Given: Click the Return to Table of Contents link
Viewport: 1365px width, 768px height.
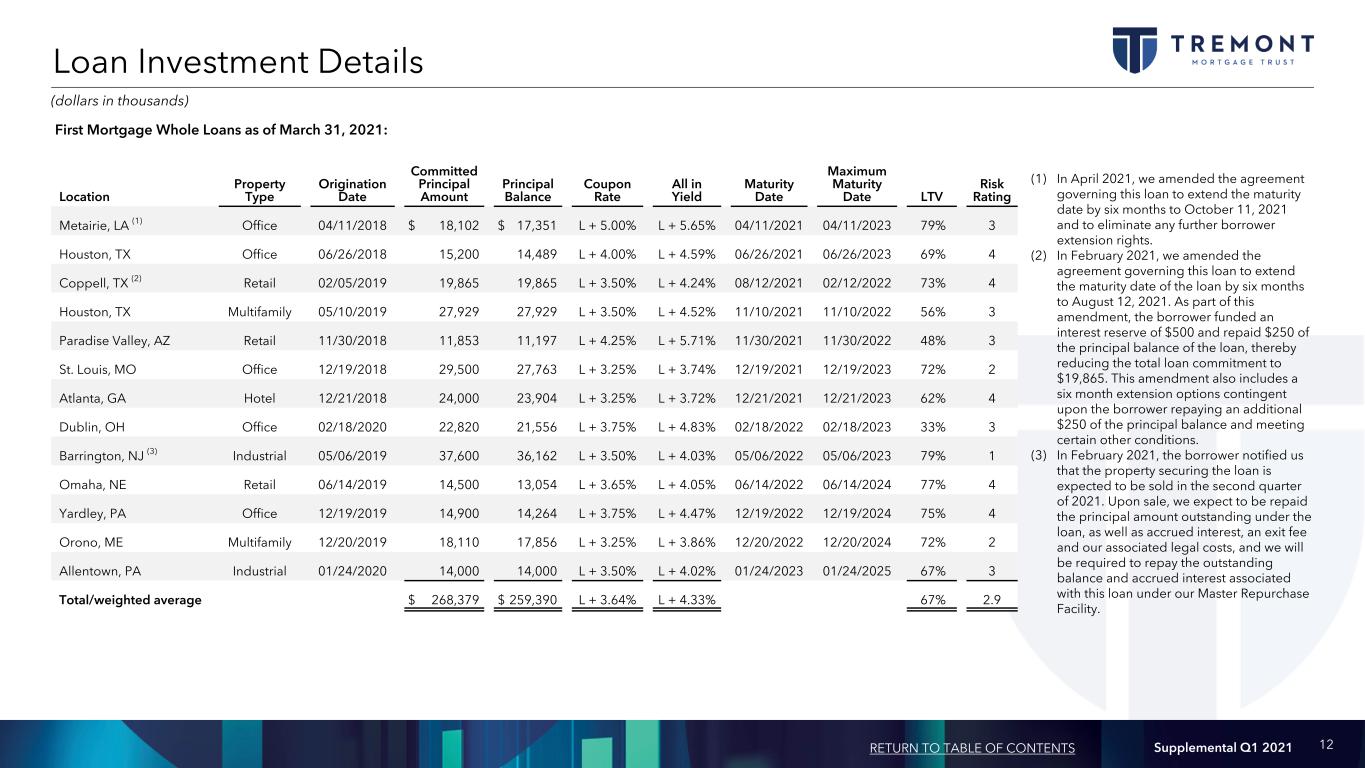Looking at the screenshot, I should [x=971, y=748].
